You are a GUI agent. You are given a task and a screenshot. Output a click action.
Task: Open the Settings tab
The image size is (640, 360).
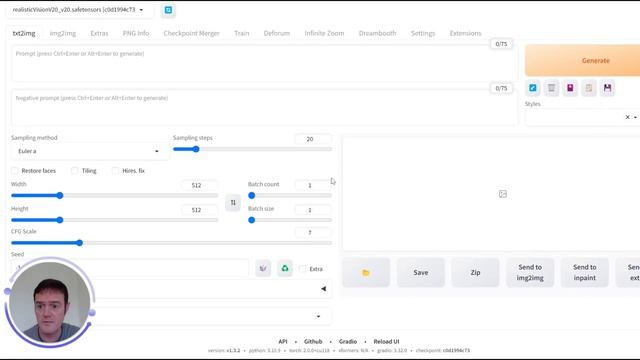423,33
